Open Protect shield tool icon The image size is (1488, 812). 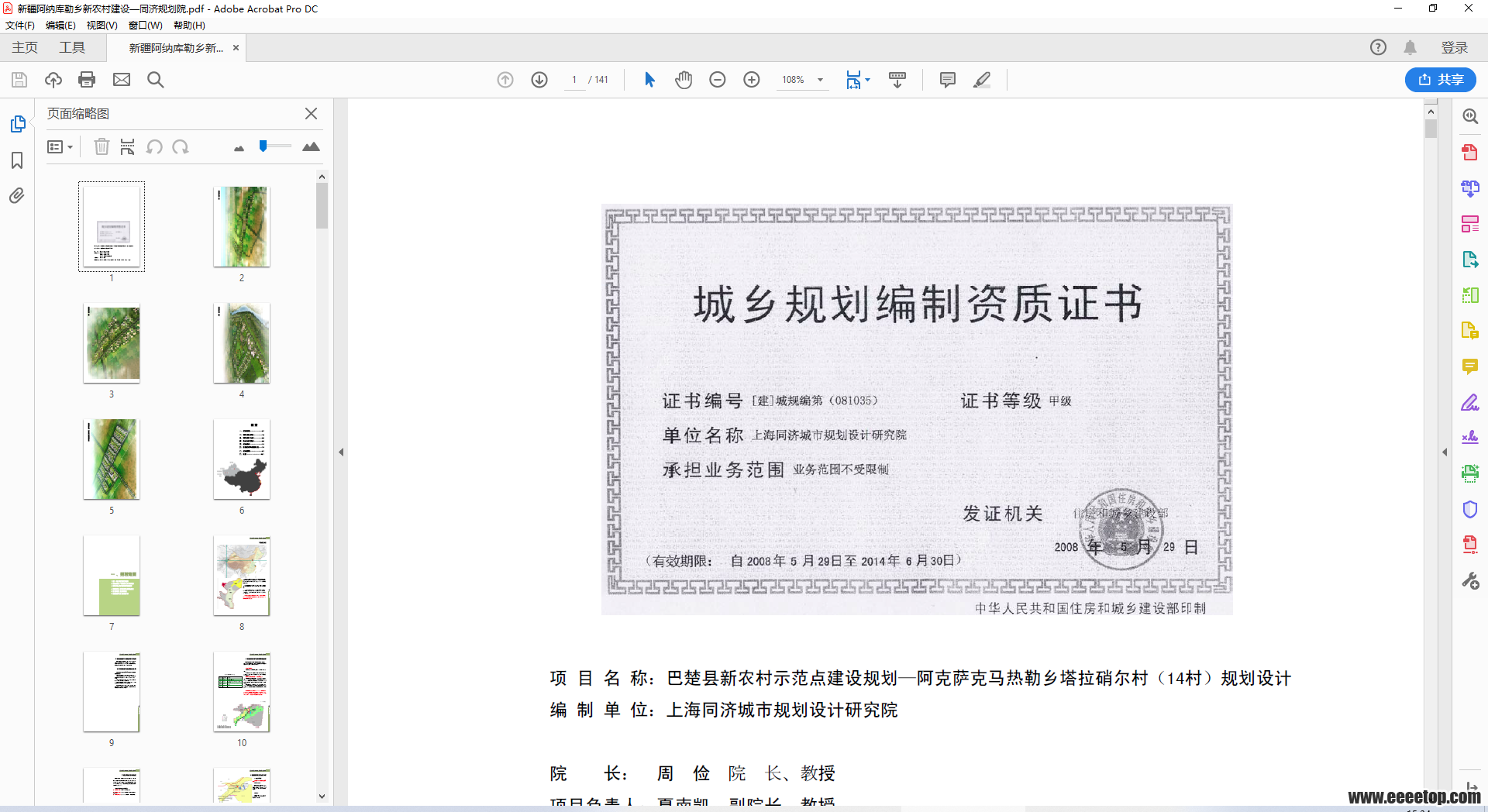(x=1469, y=509)
